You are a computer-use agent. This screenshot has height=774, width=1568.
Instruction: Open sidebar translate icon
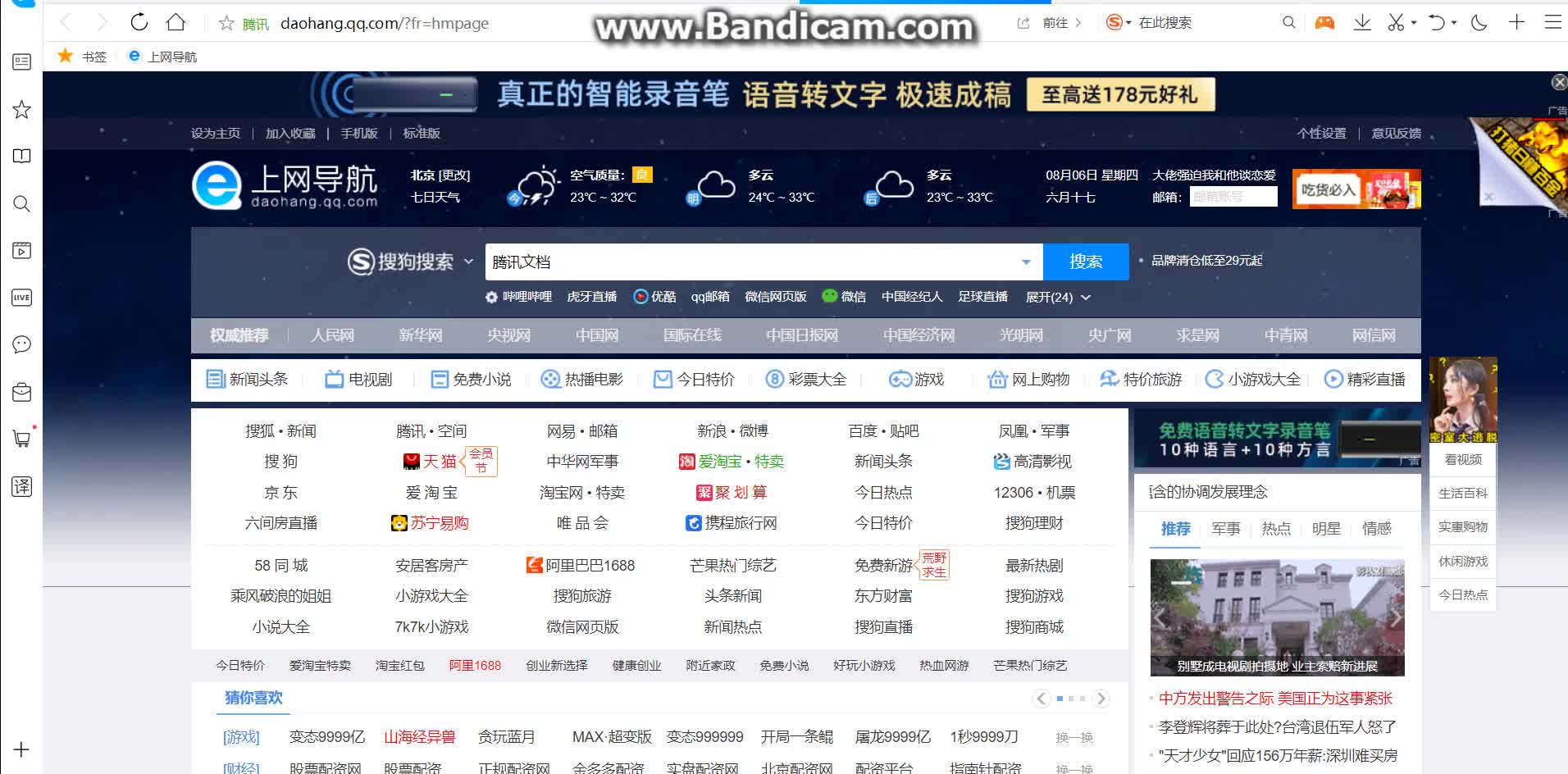coord(22,486)
